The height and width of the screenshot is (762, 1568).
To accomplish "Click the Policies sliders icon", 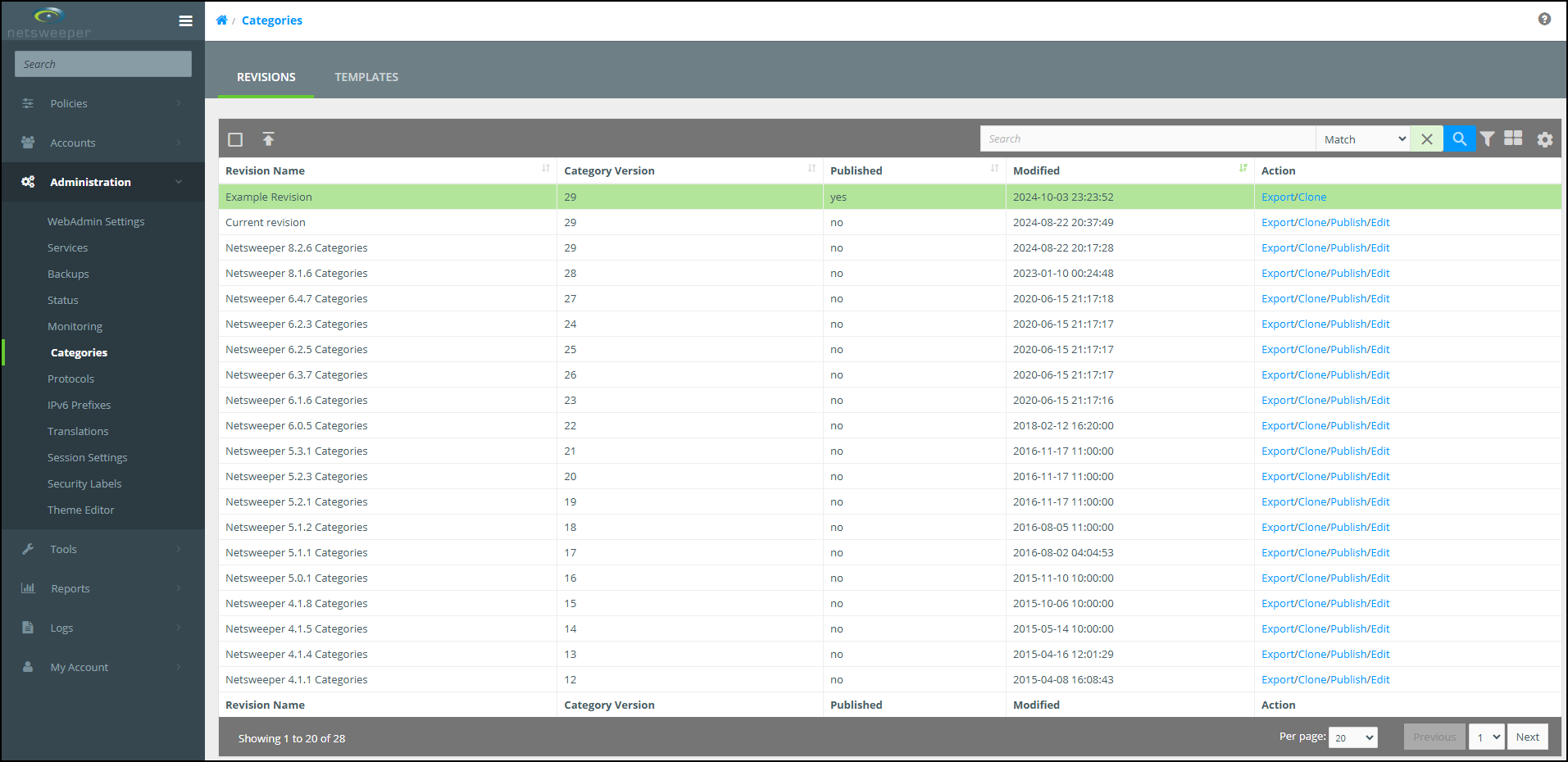I will [x=28, y=103].
